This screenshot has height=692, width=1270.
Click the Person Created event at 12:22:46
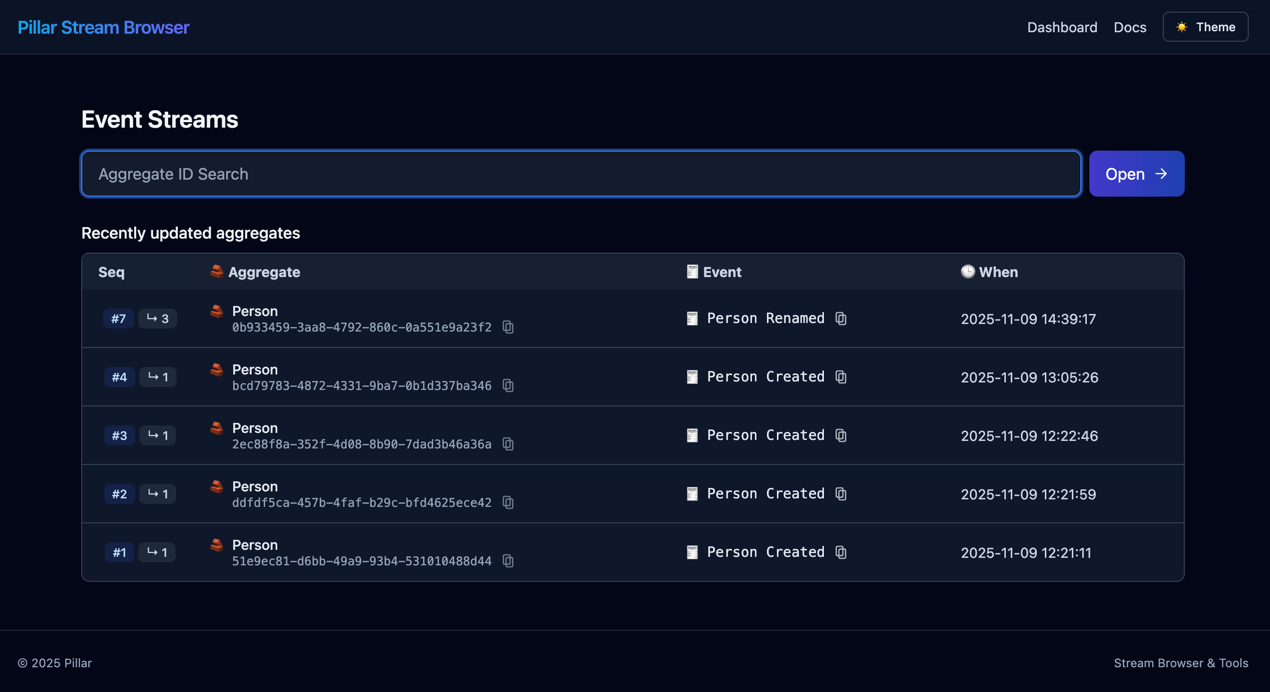point(765,435)
